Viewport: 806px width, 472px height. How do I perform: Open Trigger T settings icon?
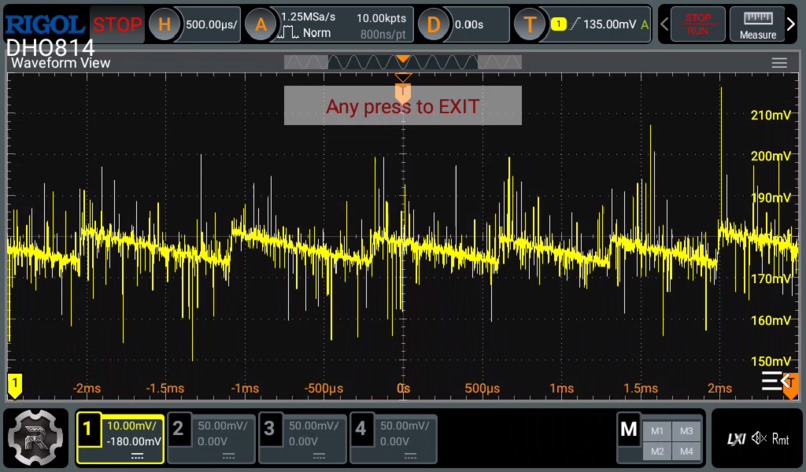tap(529, 24)
